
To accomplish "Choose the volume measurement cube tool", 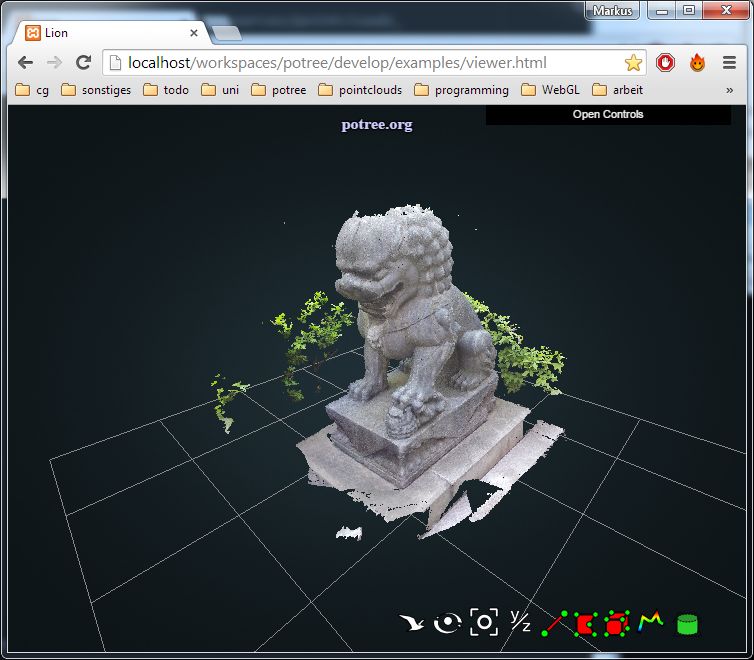I will pos(617,623).
